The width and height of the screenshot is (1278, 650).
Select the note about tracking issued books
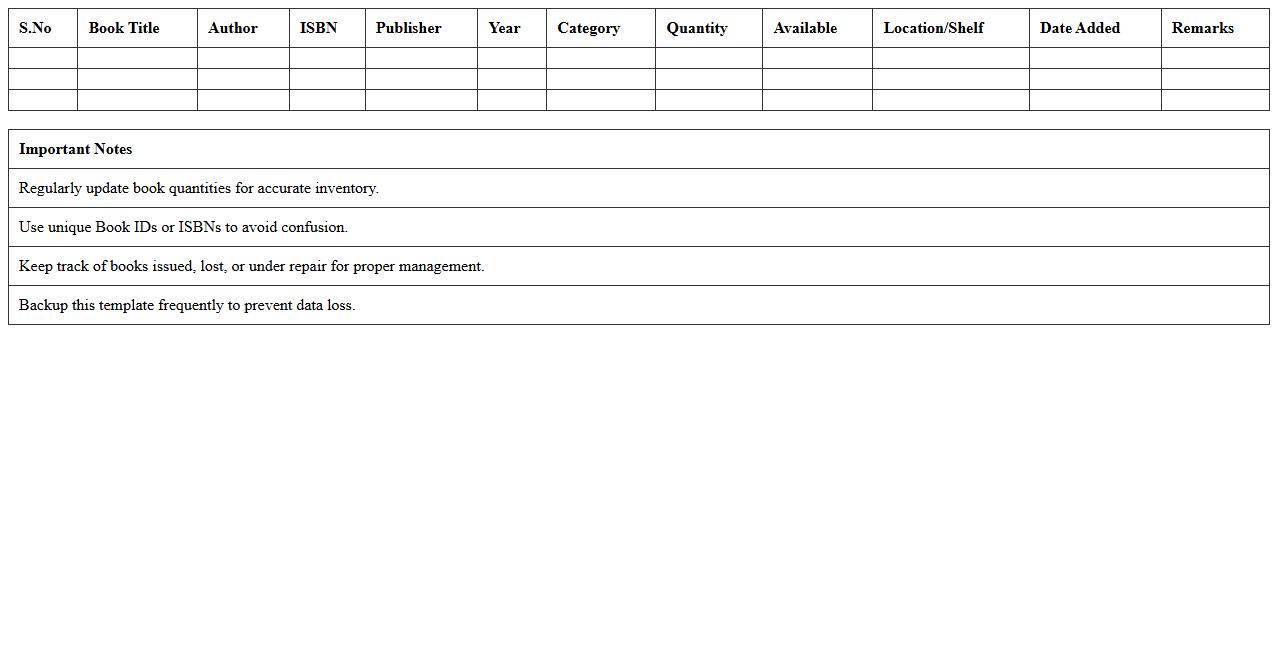(x=251, y=266)
